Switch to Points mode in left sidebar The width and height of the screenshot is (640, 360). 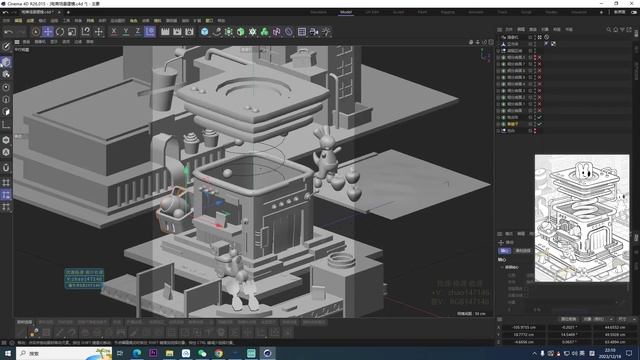6,87
